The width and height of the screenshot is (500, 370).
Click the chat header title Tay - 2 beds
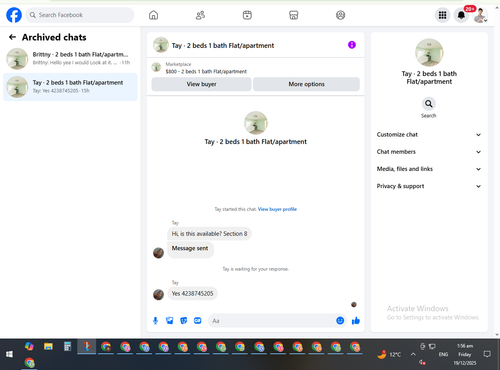coord(223,45)
